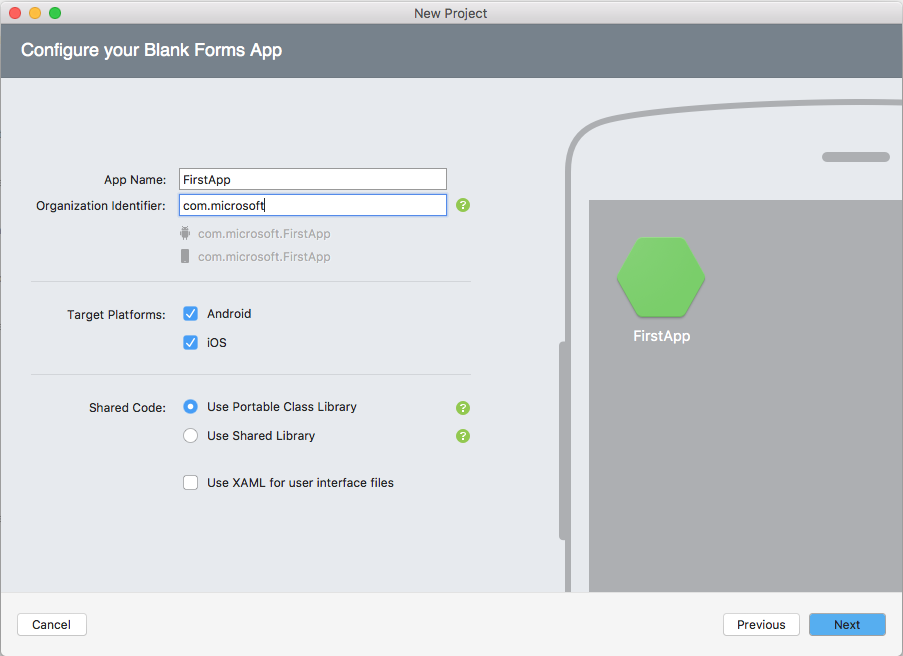Click the Organization Identifier label
The height and width of the screenshot is (656, 903).
click(101, 206)
